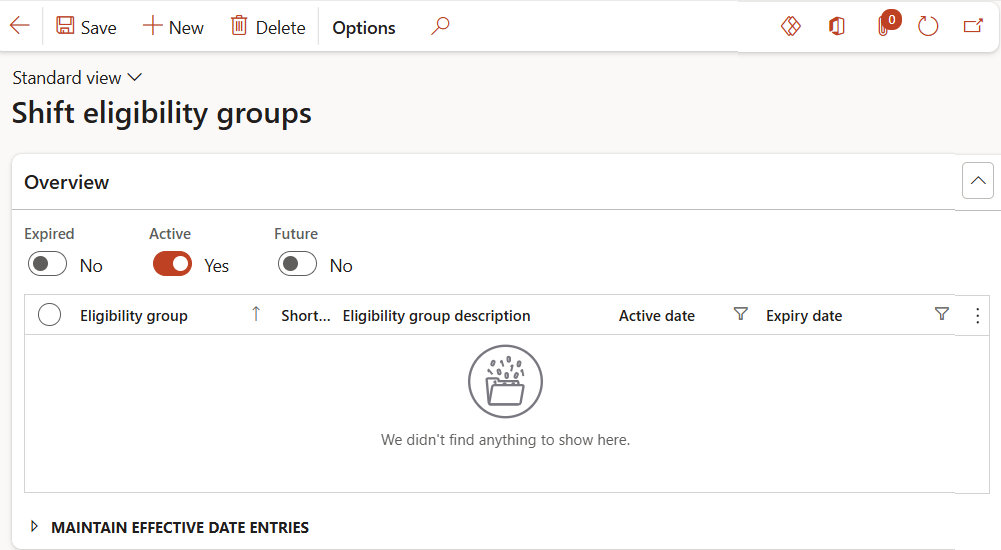Viewport: 1001px width, 550px height.
Task: Refresh the page
Action: click(x=928, y=26)
